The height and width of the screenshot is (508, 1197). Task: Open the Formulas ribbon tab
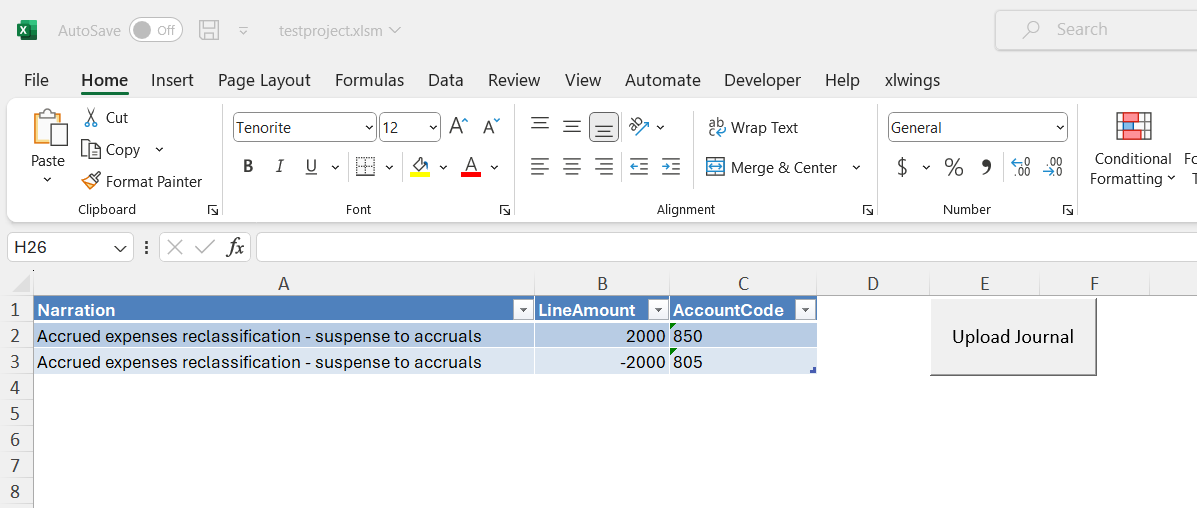point(369,80)
